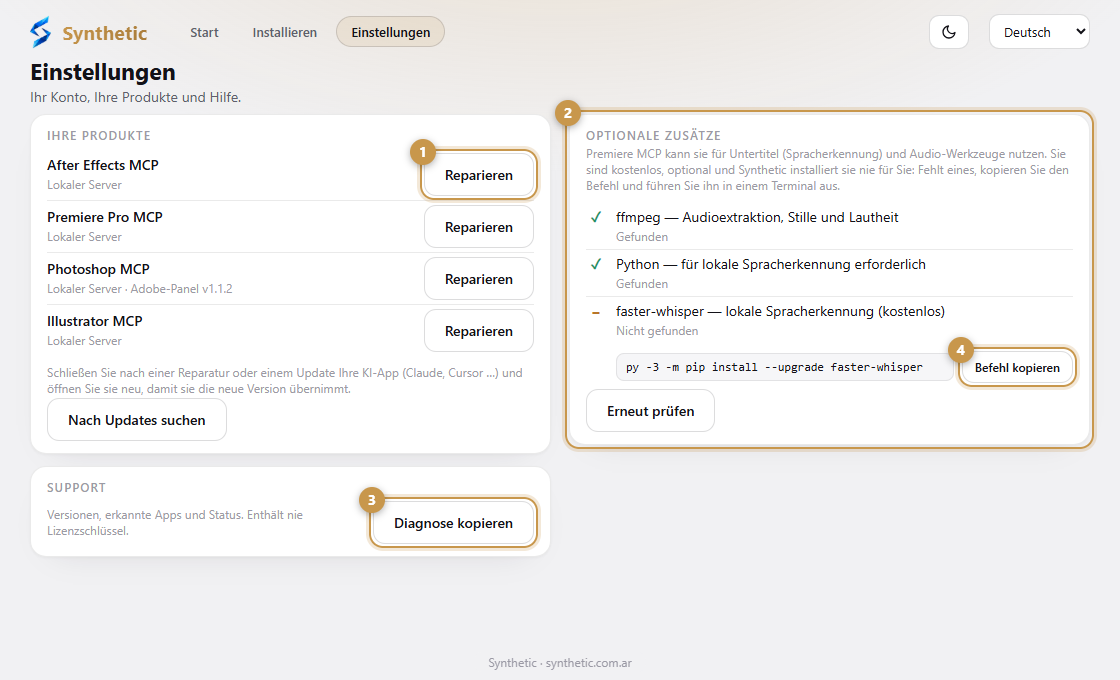
Task: Click Reparieren for Photoshop MCP
Action: [x=479, y=279]
